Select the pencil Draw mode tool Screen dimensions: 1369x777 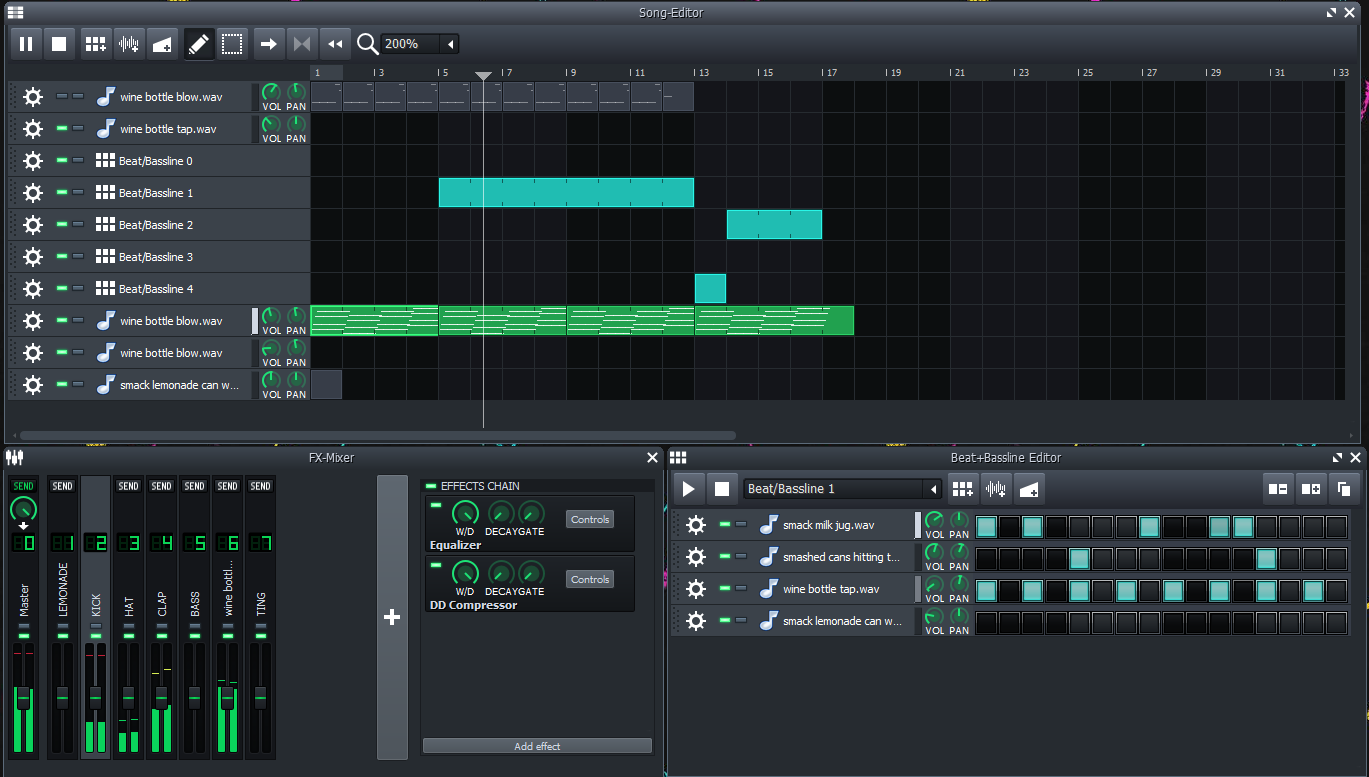click(199, 44)
